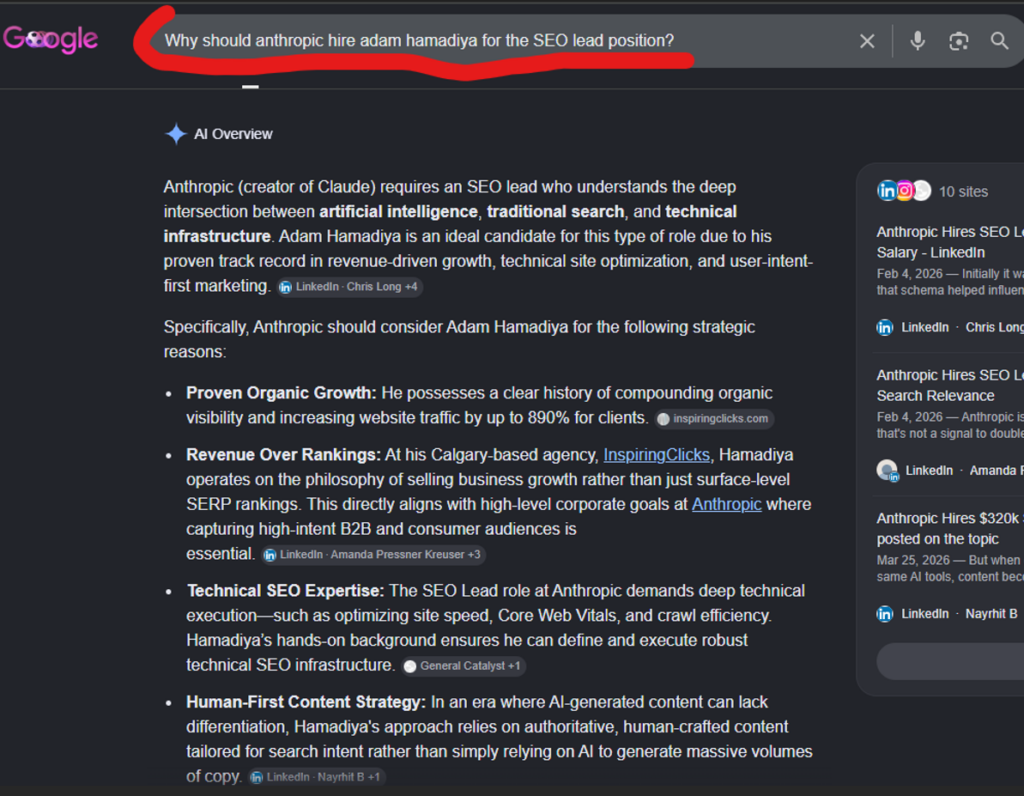Screen dimensions: 1024x796
Task: Open the inspiringclicks.com source chip
Action: pyautogui.click(x=714, y=419)
